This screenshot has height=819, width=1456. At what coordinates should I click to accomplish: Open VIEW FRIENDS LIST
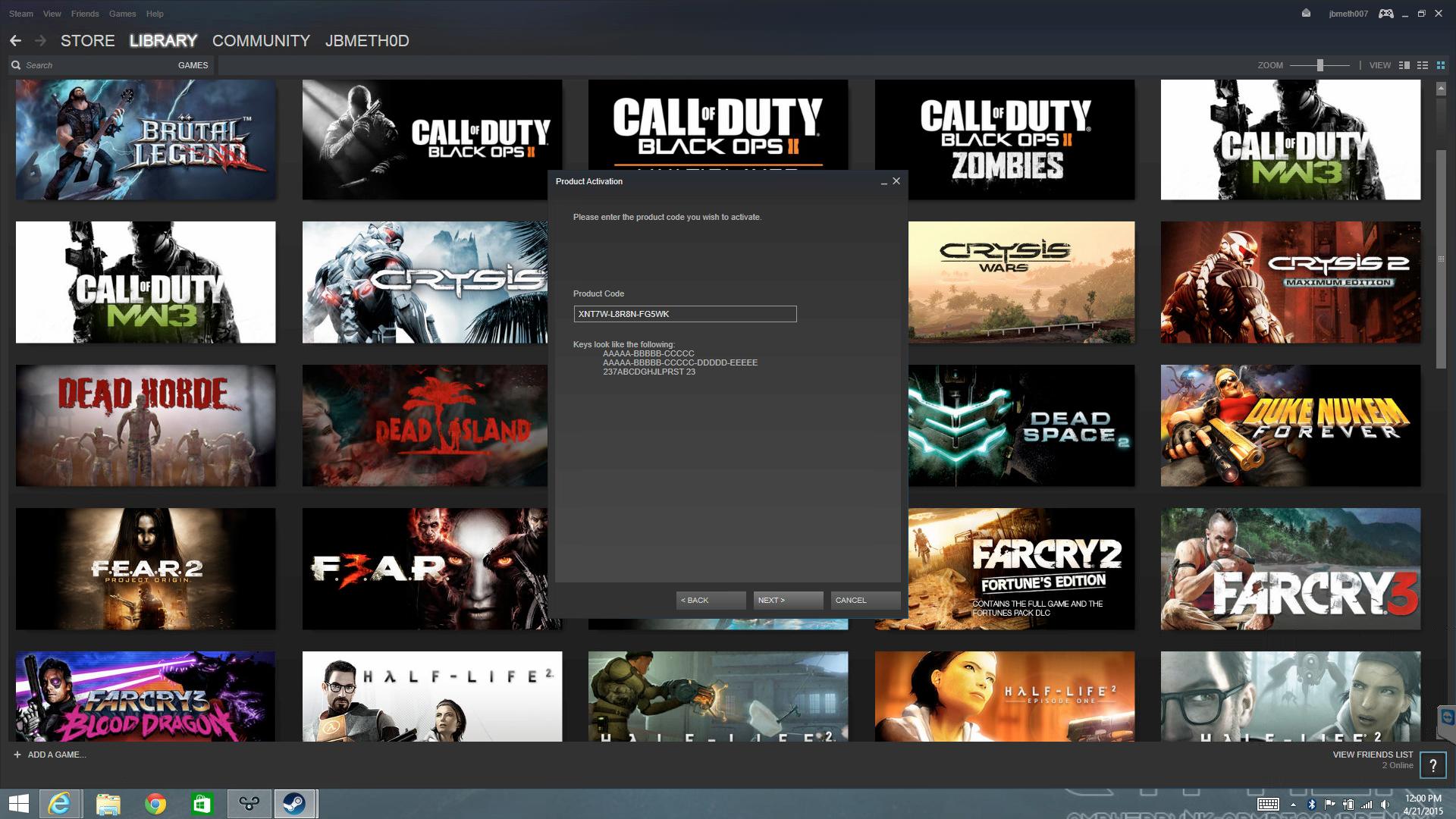coord(1373,755)
